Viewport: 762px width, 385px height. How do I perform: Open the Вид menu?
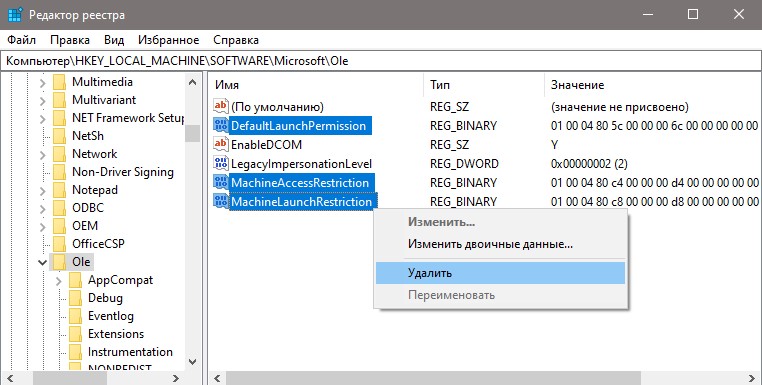pyautogui.click(x=114, y=40)
